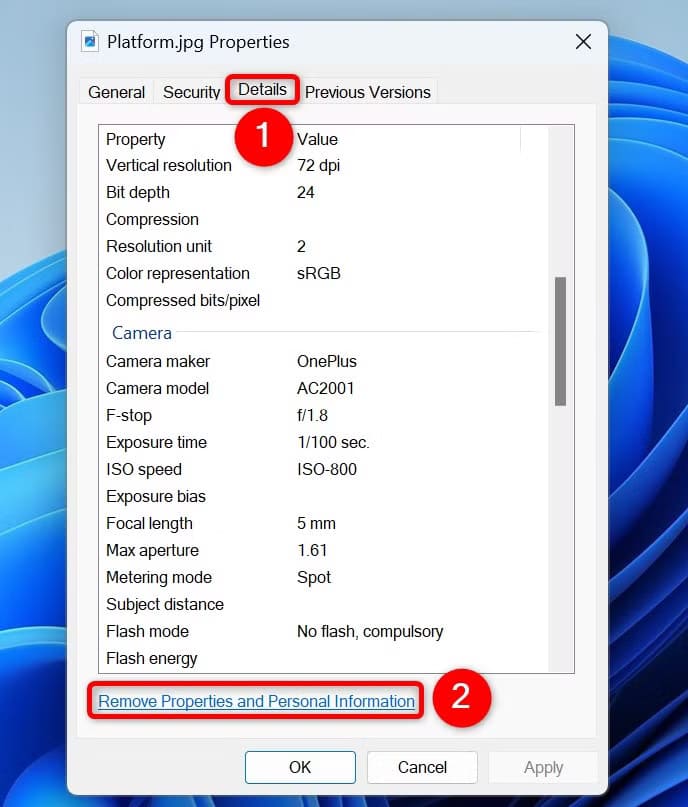688x807 pixels.
Task: Select the ISO speed property
Action: pos(144,469)
